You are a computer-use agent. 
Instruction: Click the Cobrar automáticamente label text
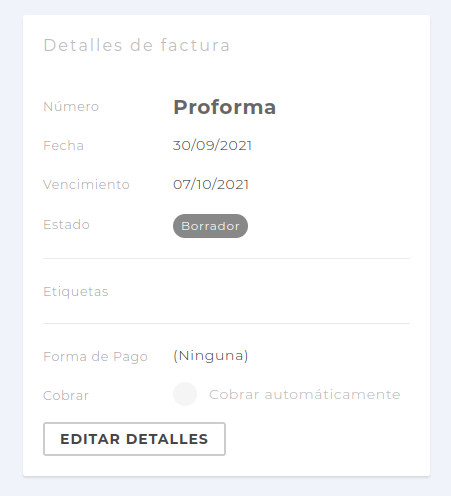(305, 394)
